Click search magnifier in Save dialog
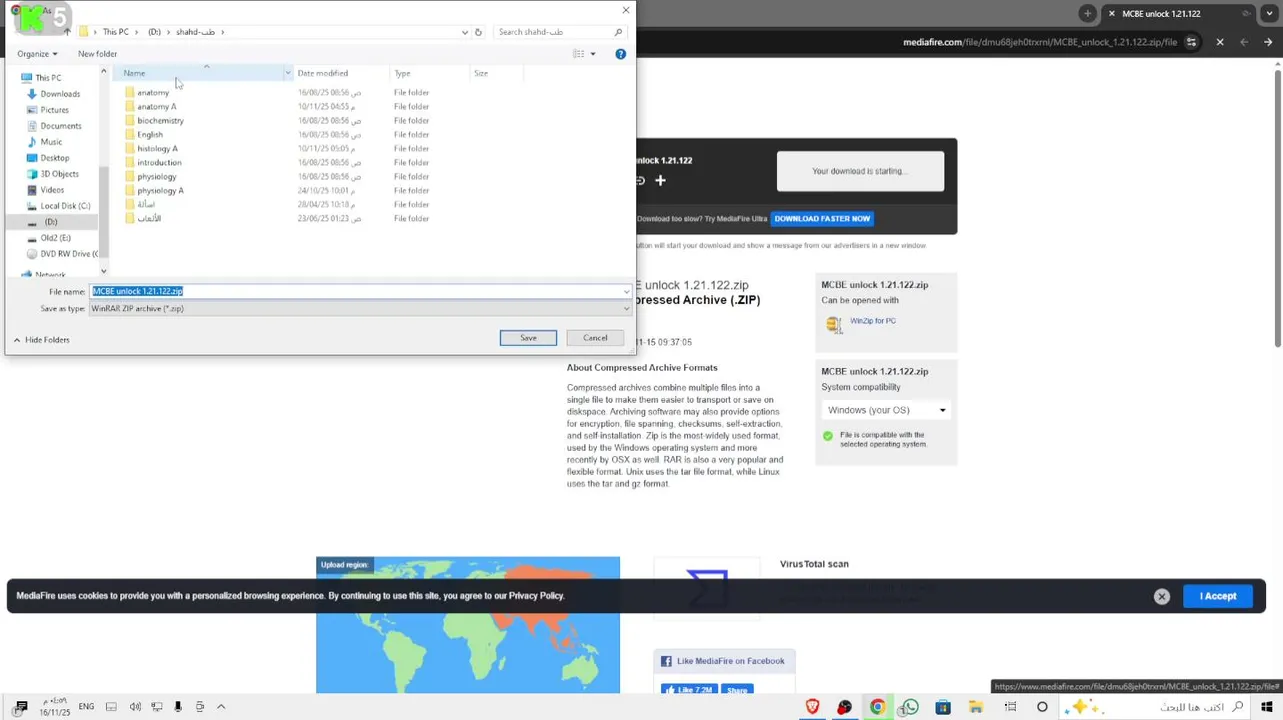 pos(618,32)
